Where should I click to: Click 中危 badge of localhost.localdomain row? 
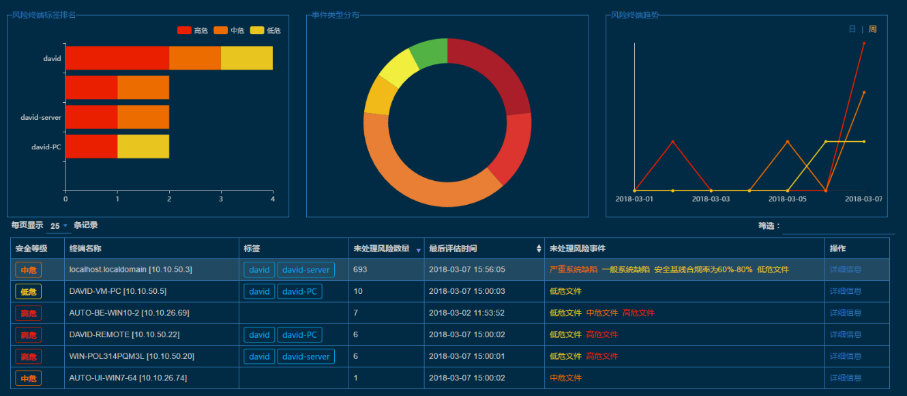[x=28, y=270]
